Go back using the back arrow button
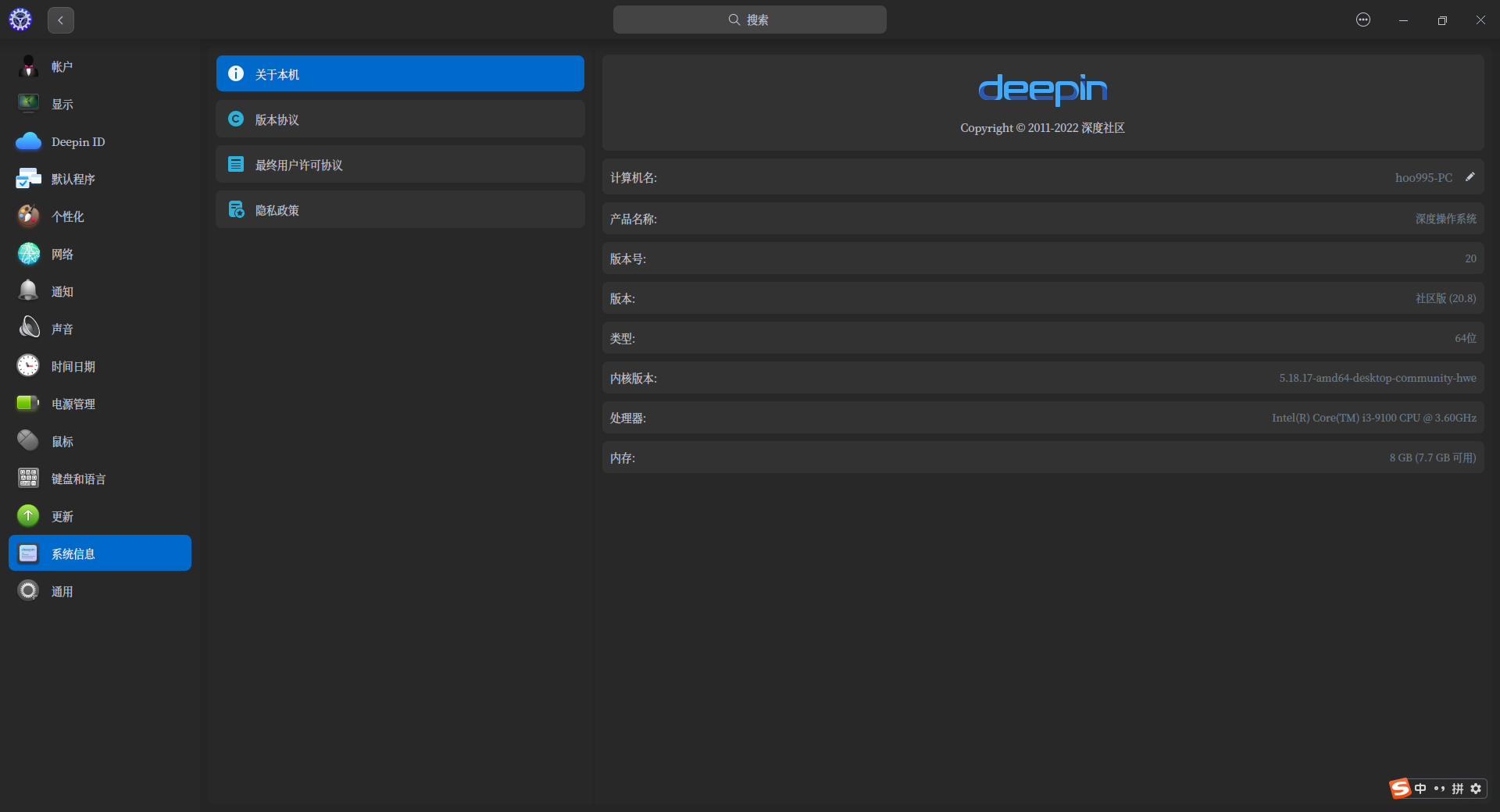The width and height of the screenshot is (1500, 812). click(60, 20)
